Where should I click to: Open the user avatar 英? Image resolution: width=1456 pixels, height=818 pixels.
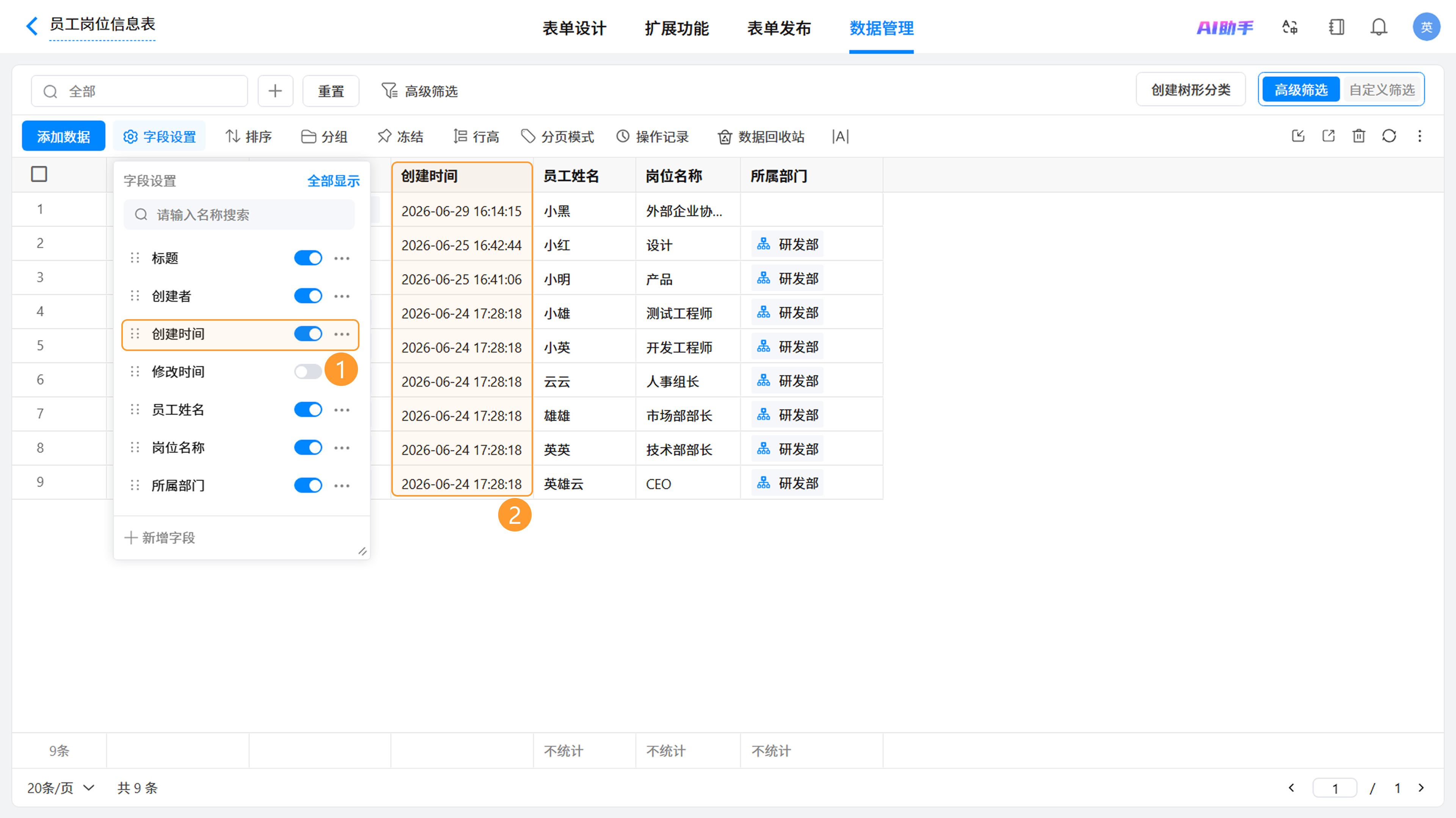pyautogui.click(x=1426, y=27)
